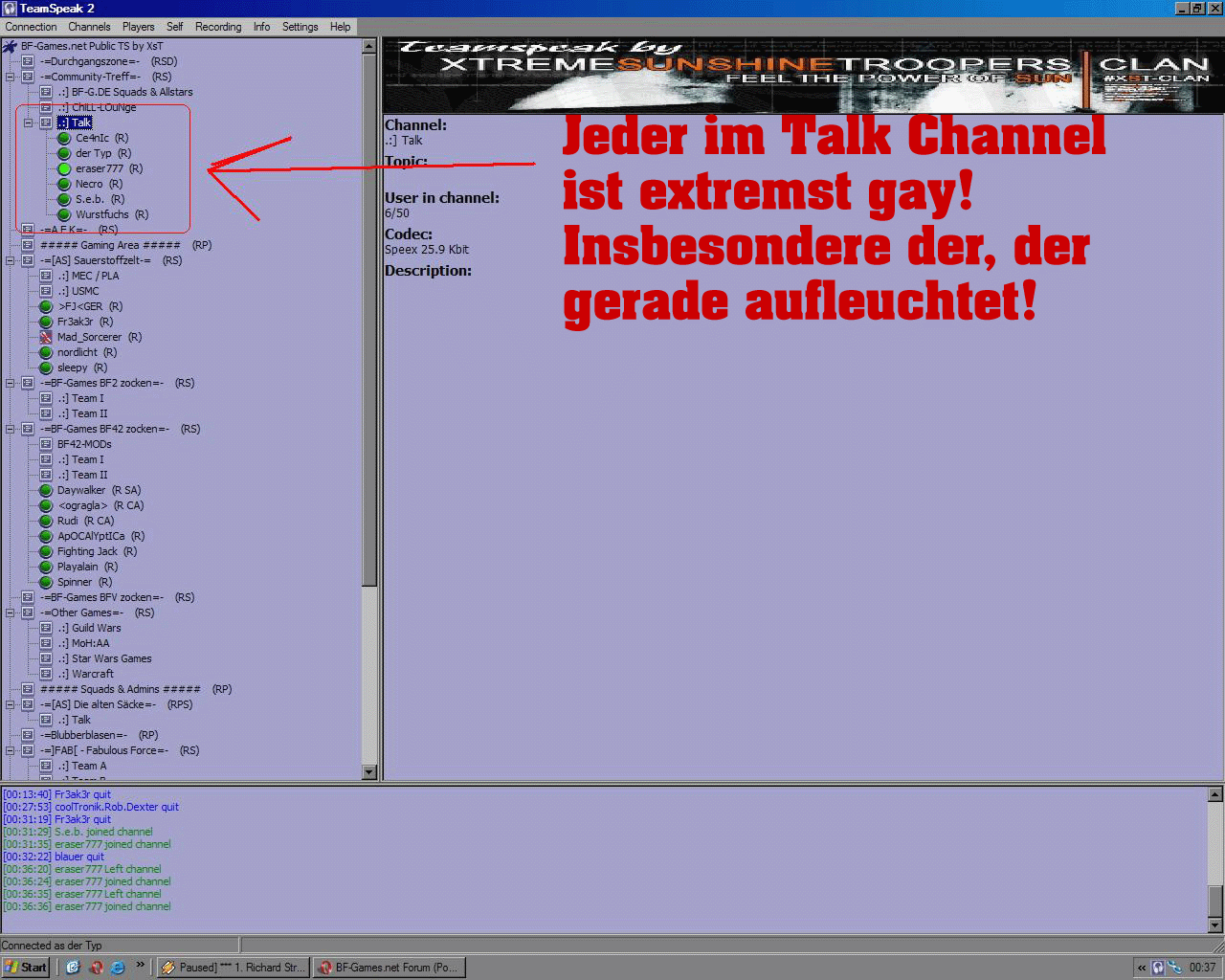Open the Settings menu
1225x980 pixels.
[x=300, y=27]
